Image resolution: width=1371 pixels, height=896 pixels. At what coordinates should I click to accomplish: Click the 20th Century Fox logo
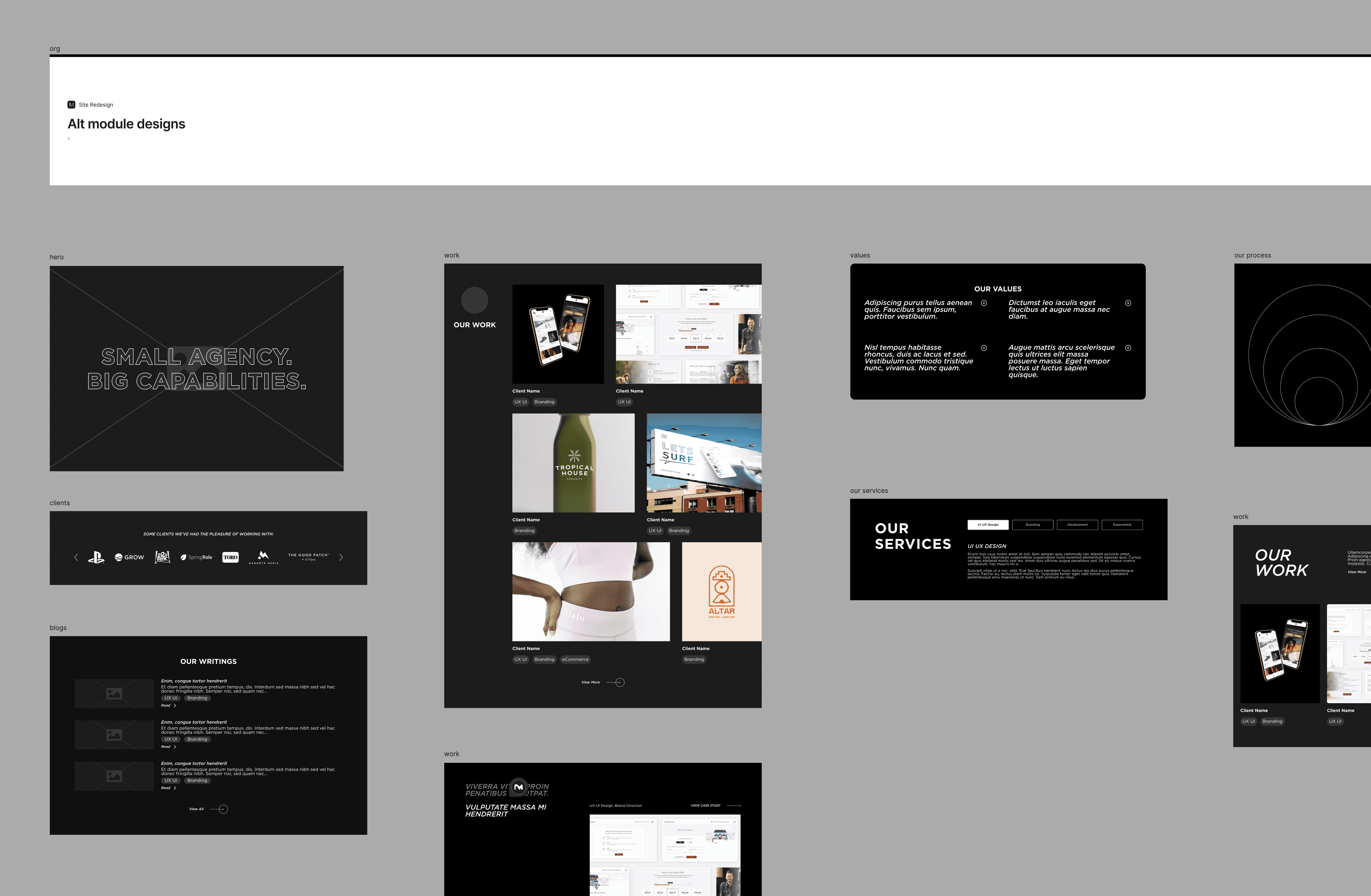(x=162, y=557)
